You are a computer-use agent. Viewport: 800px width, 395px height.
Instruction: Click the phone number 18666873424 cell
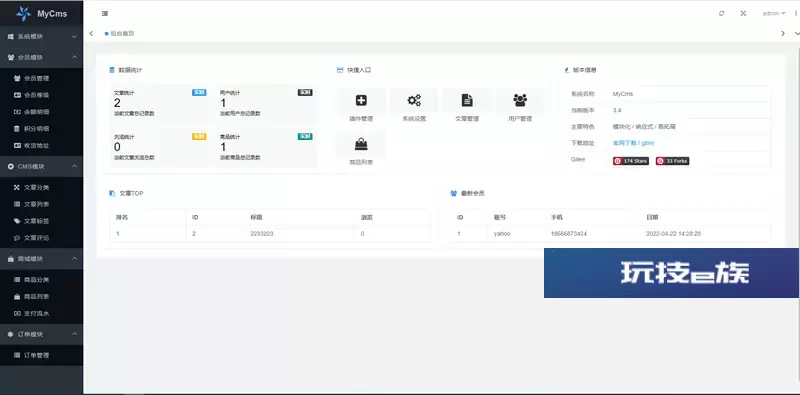[568, 234]
